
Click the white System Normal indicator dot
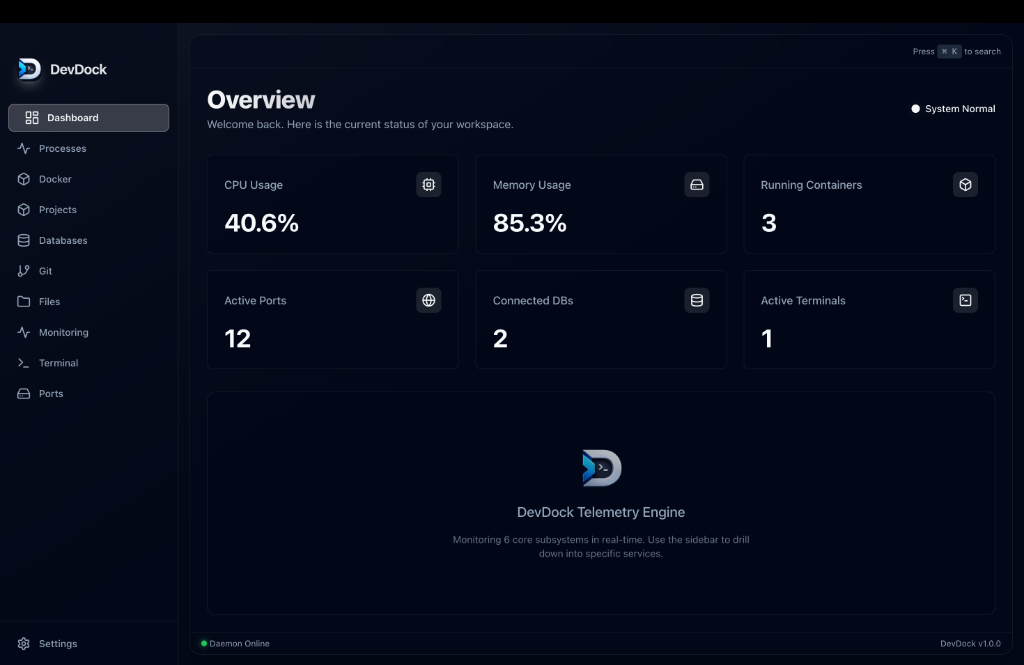916,109
